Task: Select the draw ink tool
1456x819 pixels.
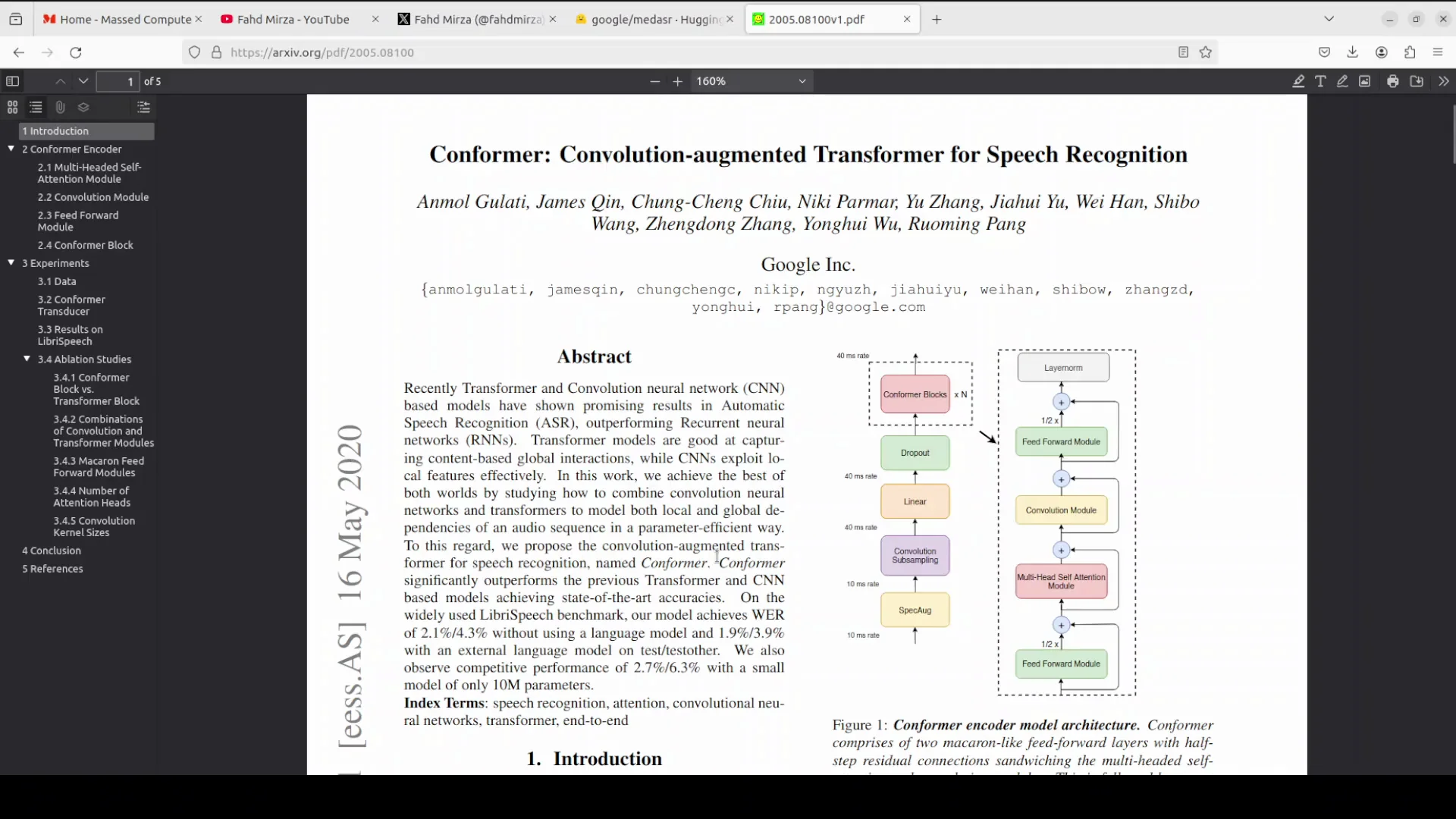Action: 1342,81
